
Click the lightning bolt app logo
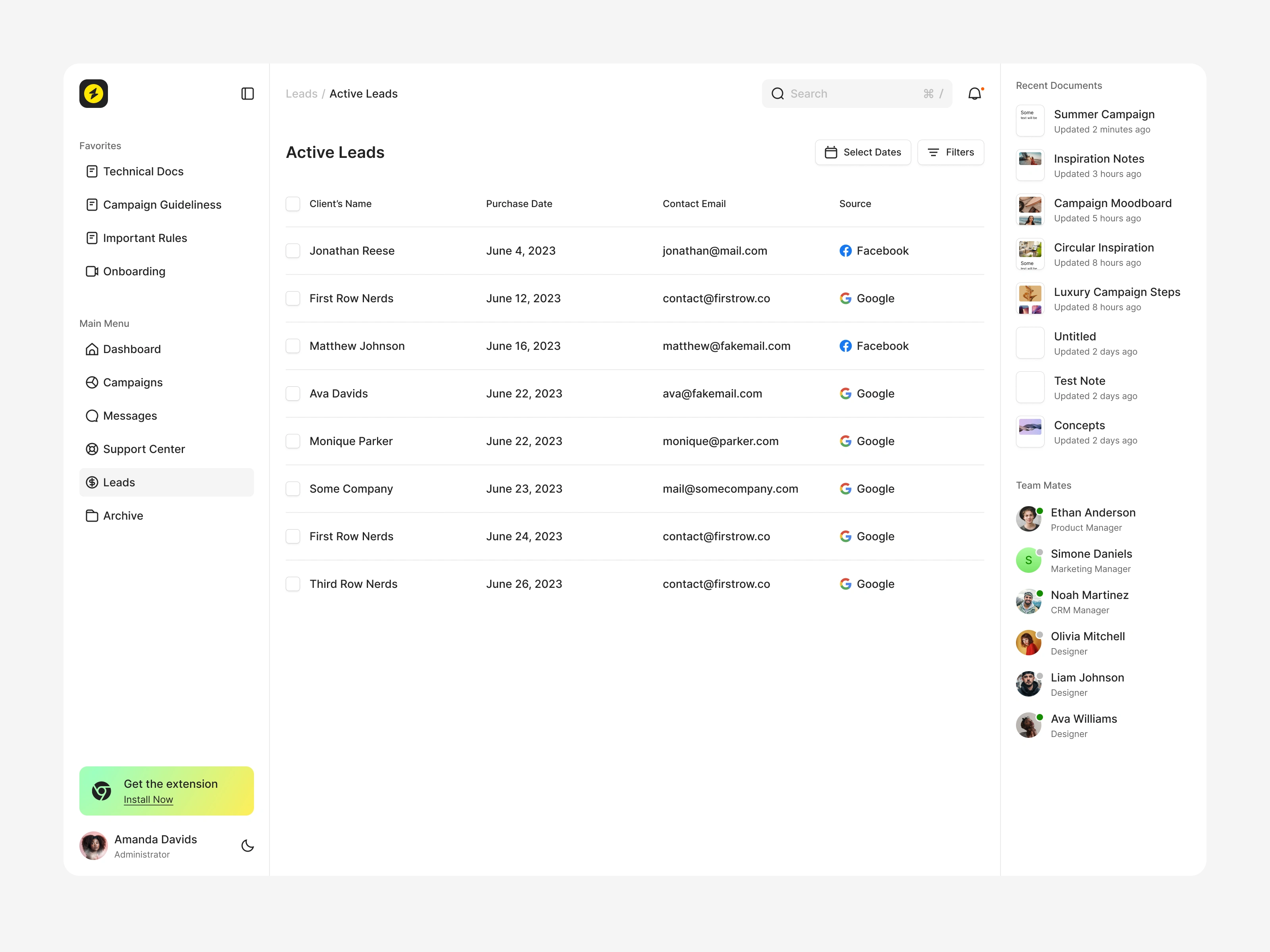pos(94,94)
